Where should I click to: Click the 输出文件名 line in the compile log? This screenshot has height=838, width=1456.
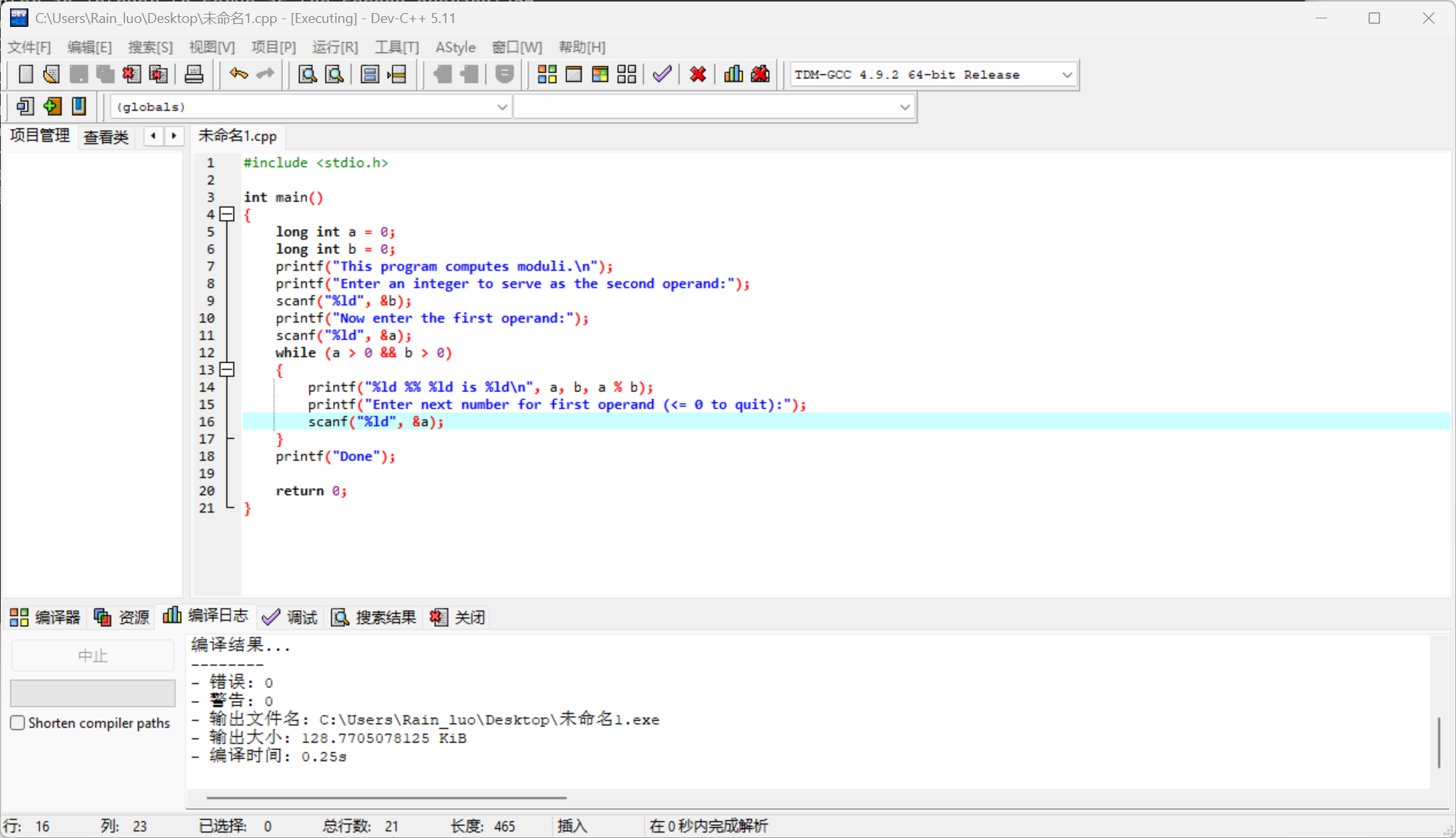(x=426, y=720)
